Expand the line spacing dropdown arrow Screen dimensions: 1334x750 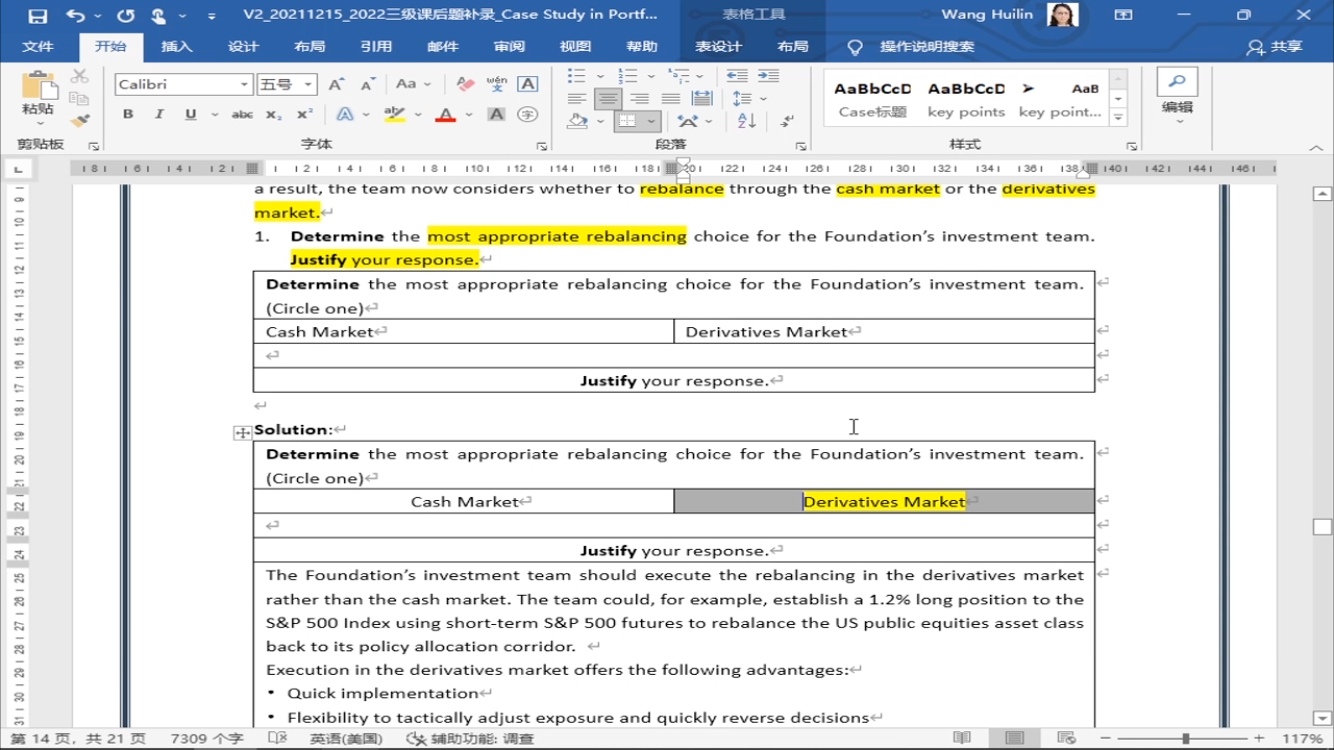tap(763, 99)
